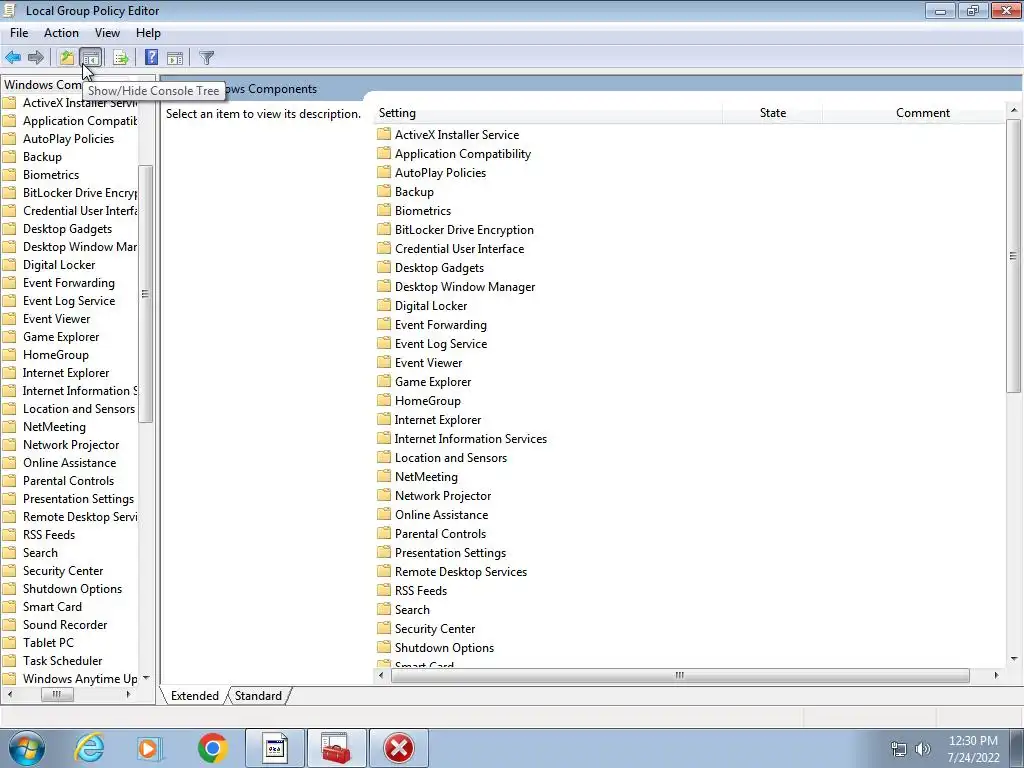The image size is (1024, 768).
Task: Select Remote Desktop Services in the settings list
Action: (x=461, y=571)
